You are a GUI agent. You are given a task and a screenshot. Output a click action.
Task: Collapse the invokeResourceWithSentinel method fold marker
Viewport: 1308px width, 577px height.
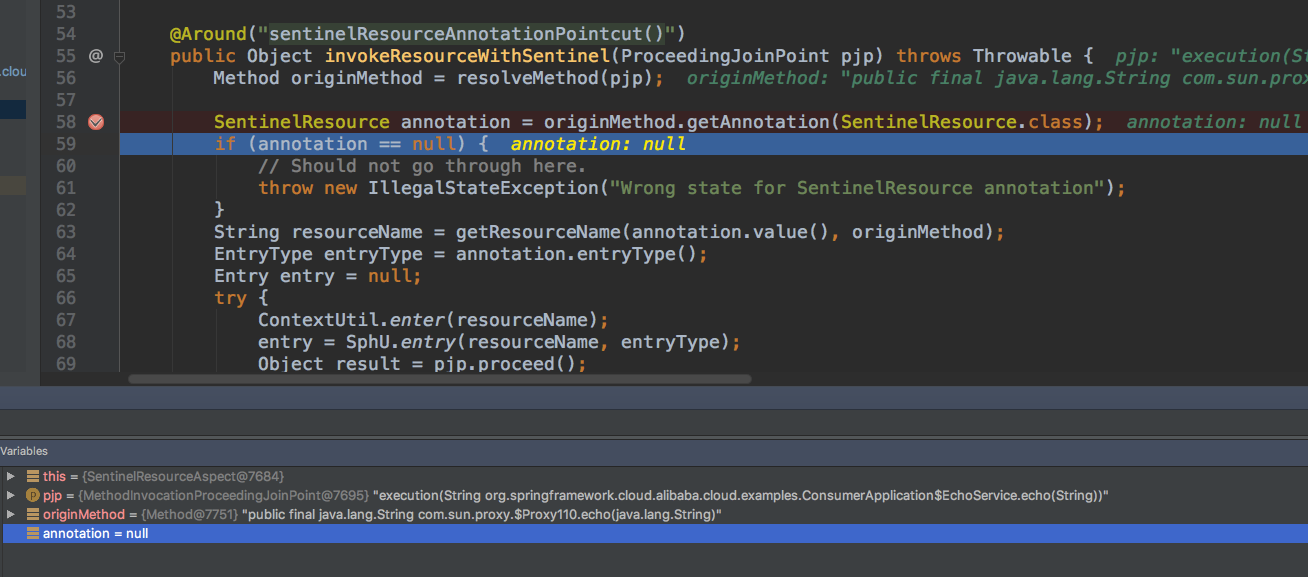pos(119,56)
